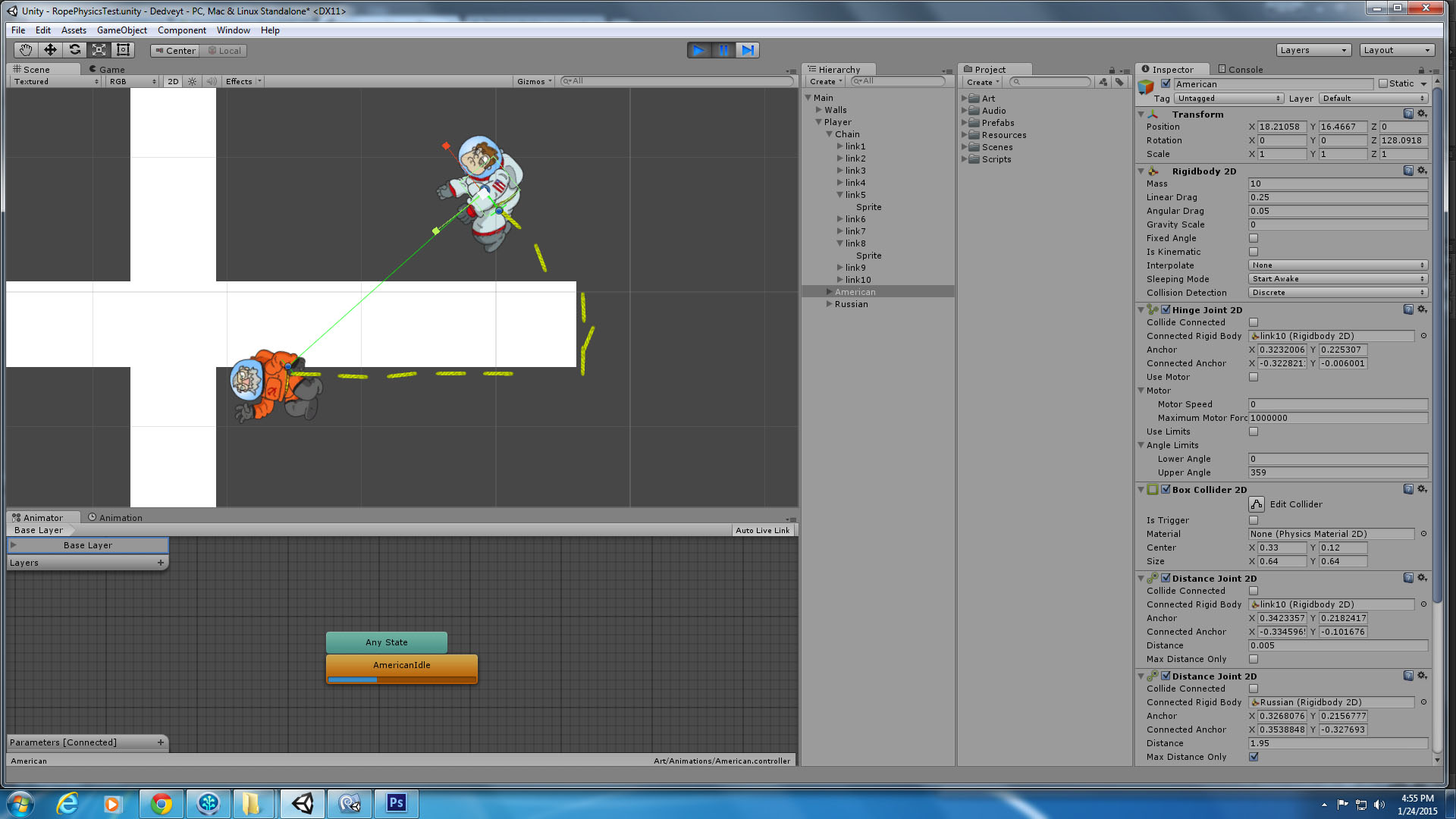Screen dimensions: 1456x819
Task: Disable the Hinge Joint 2D component checkbox
Action: [x=1166, y=309]
